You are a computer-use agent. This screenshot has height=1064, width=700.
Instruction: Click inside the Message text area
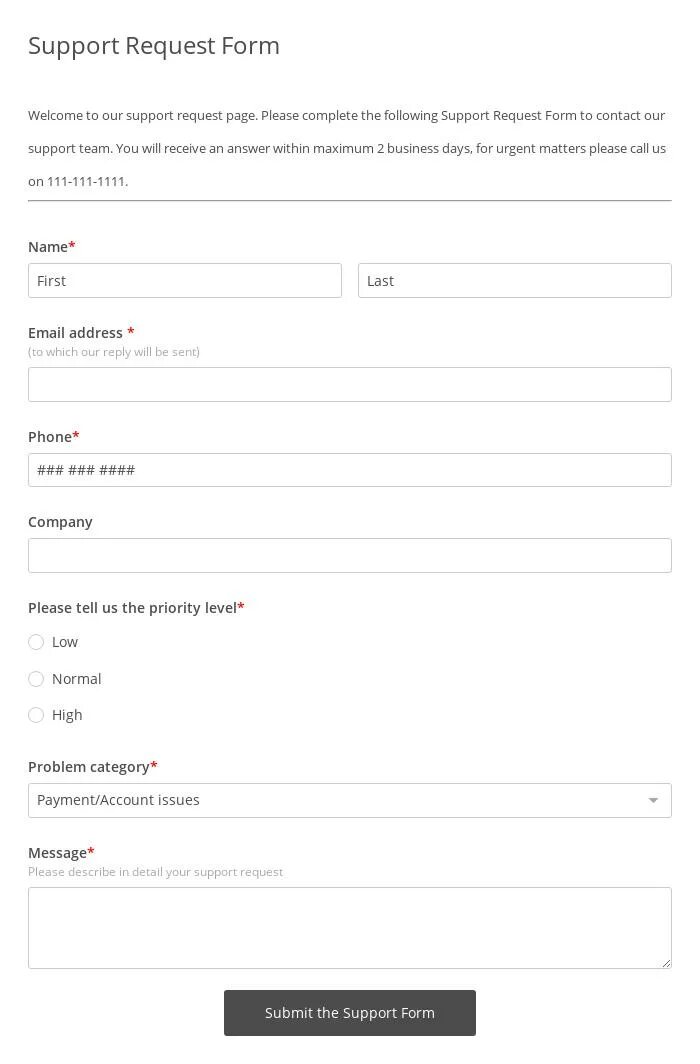pos(349,928)
